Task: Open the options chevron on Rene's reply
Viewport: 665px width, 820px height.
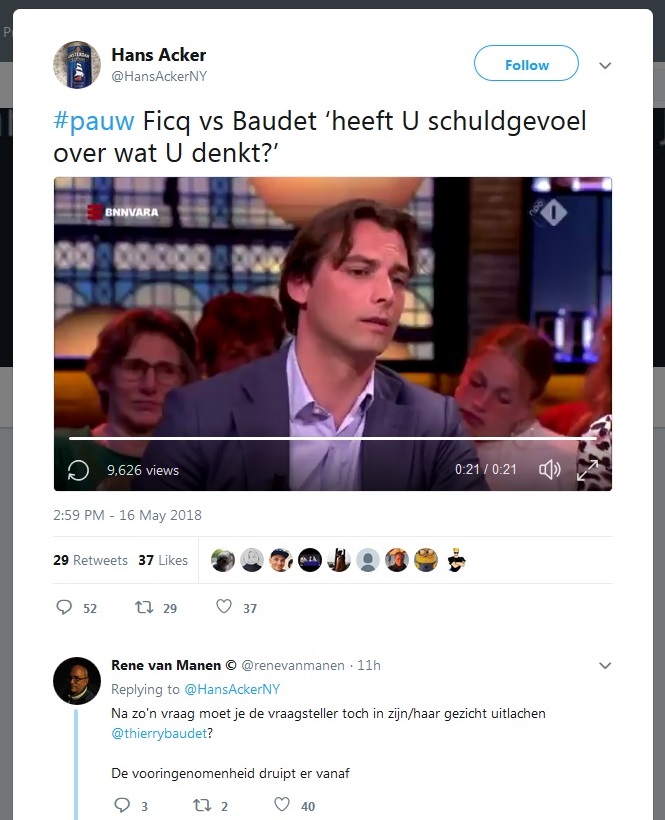Action: click(605, 666)
